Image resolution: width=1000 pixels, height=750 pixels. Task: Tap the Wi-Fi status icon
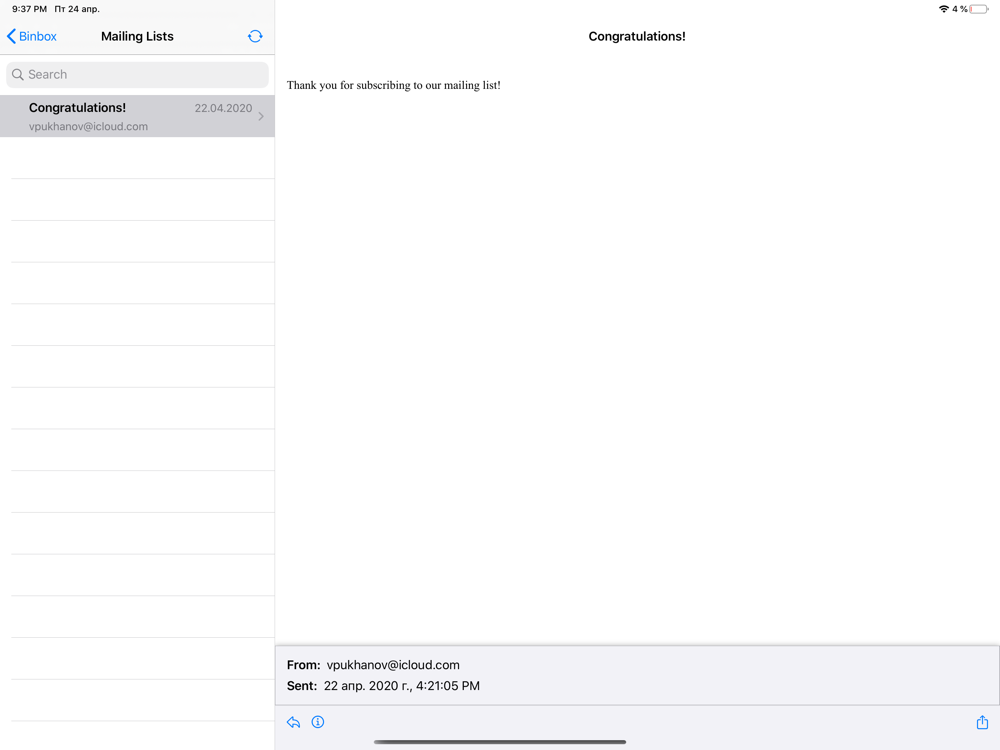point(944,9)
